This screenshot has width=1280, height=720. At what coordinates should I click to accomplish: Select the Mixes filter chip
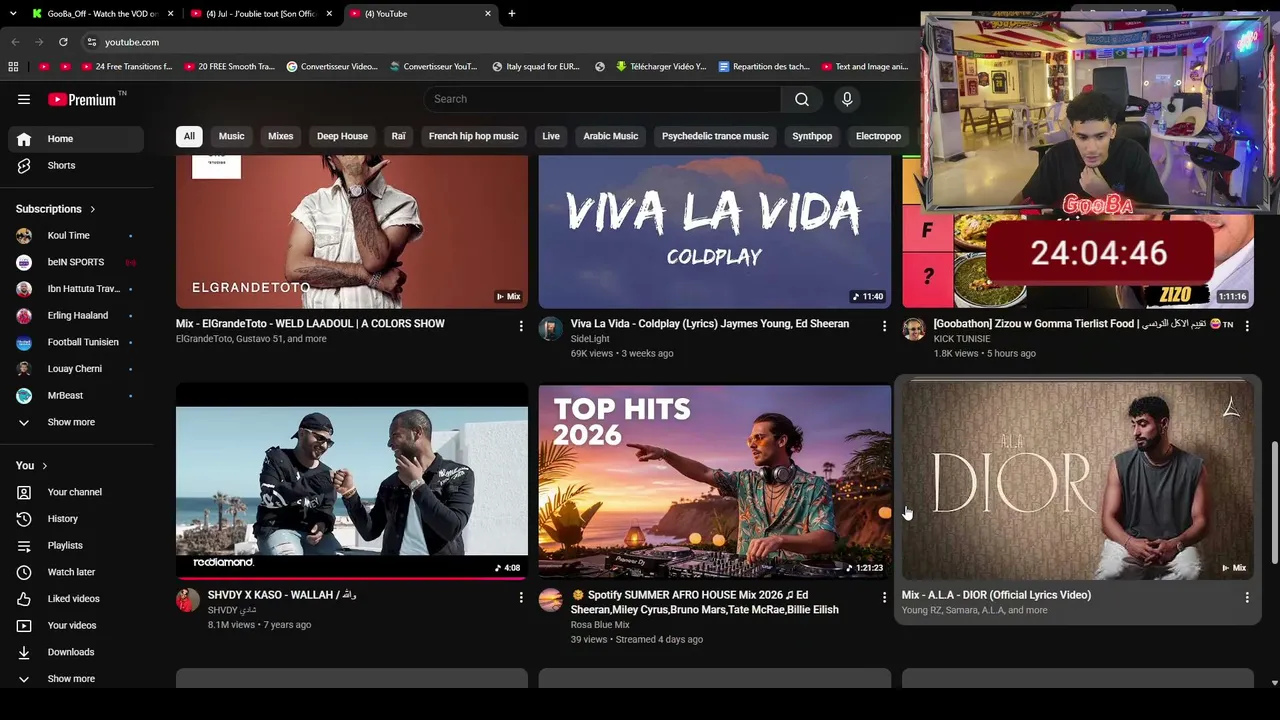(x=281, y=136)
